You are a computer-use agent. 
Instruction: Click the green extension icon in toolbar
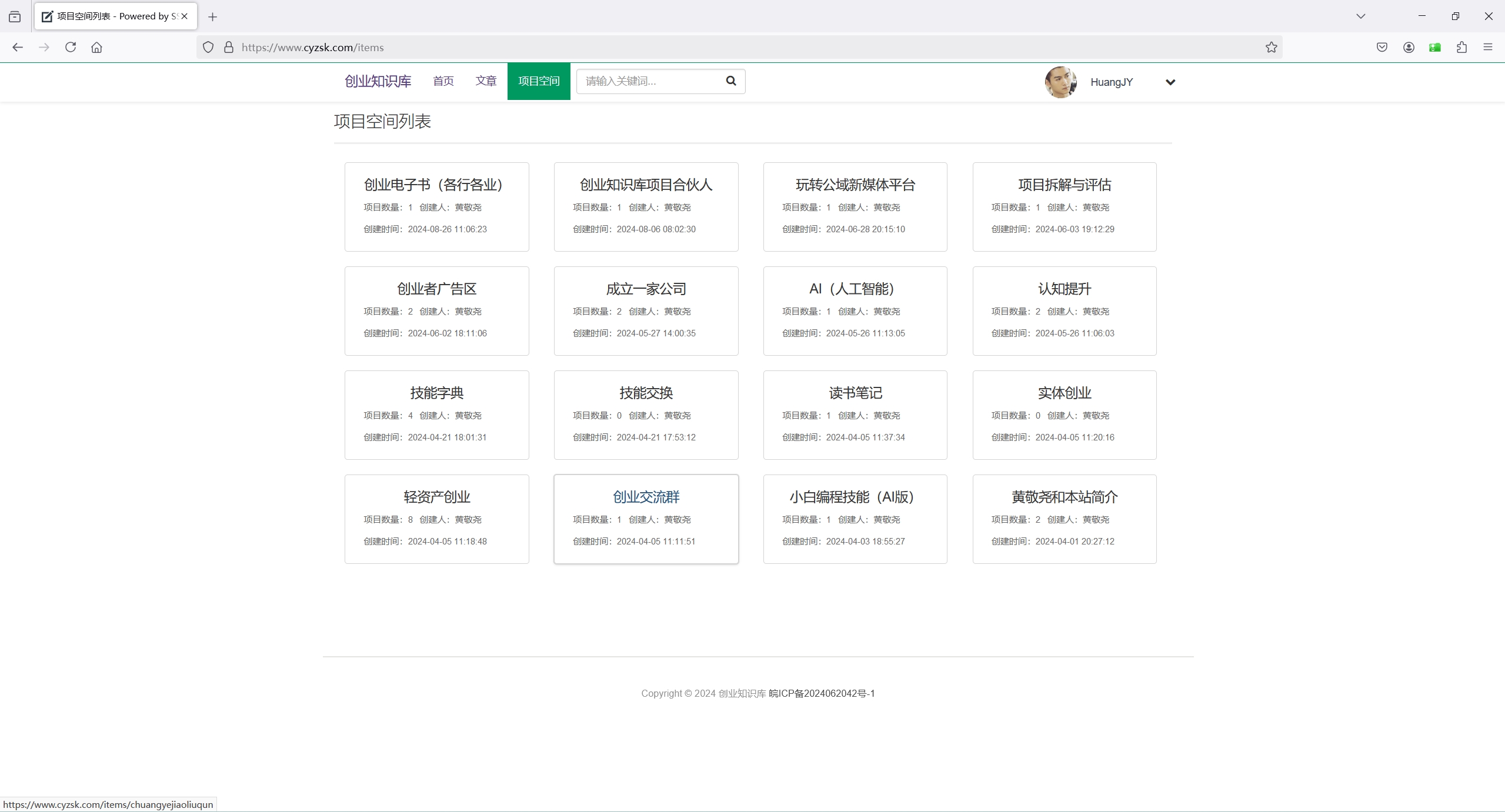coord(1435,47)
